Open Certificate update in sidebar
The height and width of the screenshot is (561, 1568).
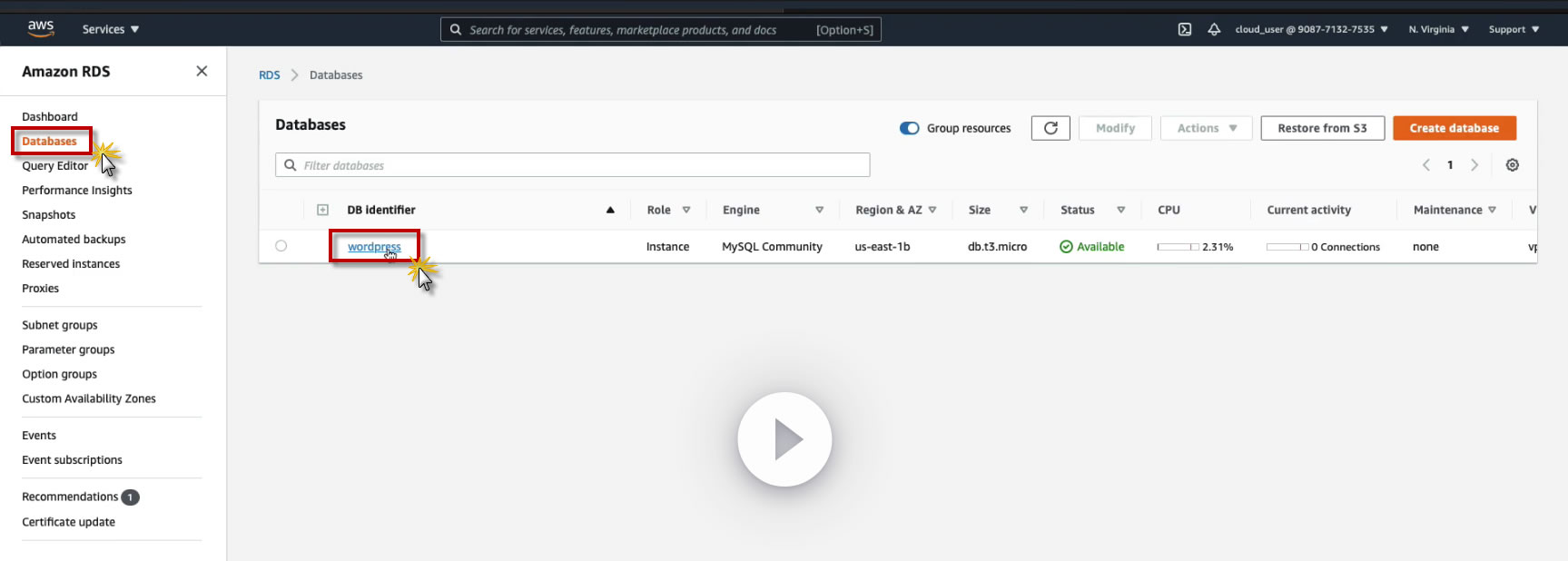(x=68, y=522)
